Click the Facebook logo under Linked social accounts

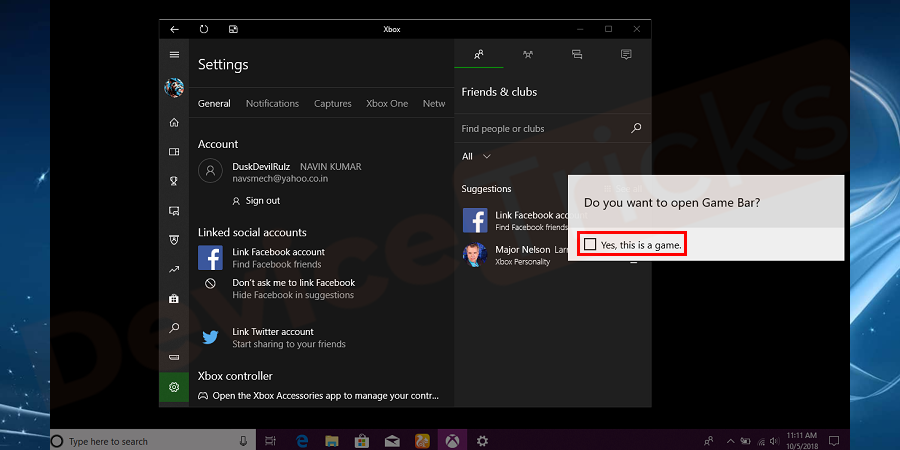210,258
